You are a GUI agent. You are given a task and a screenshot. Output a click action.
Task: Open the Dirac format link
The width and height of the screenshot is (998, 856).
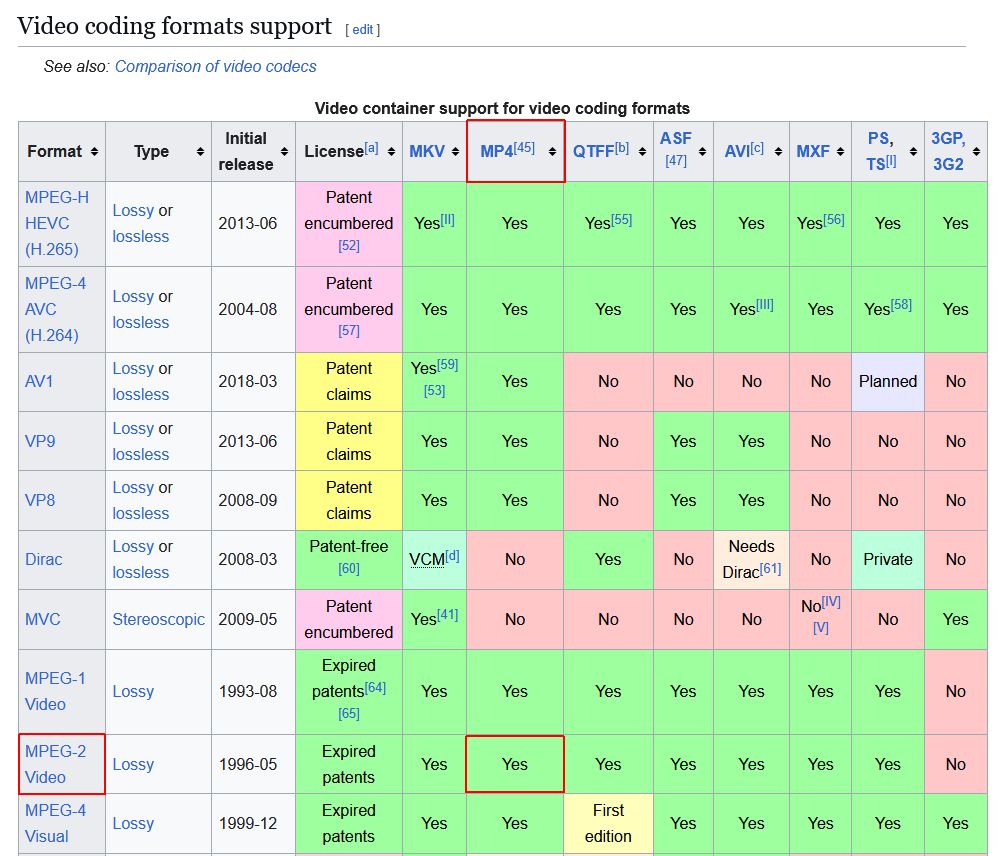(x=44, y=559)
